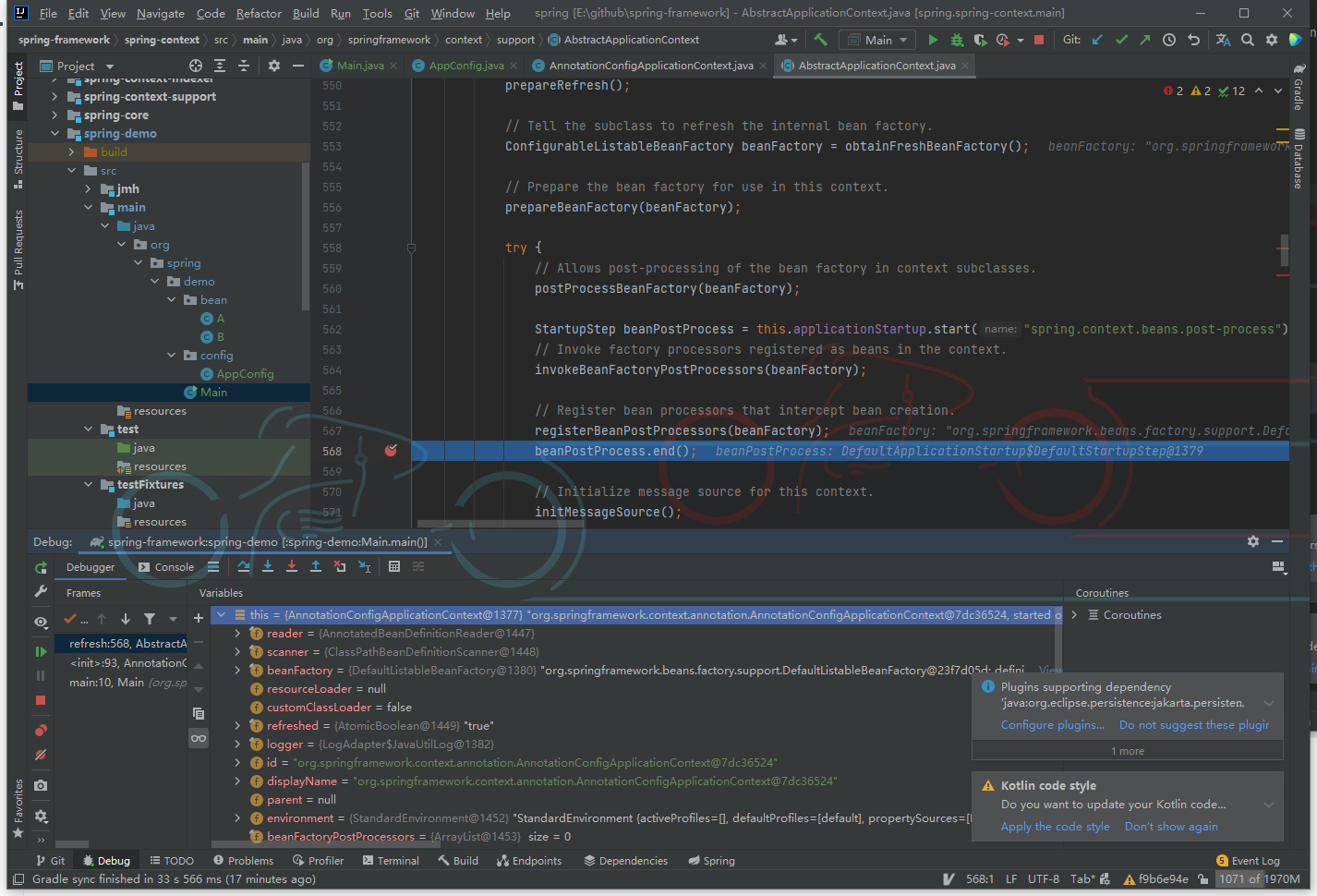Switch to AppConfig.java tab
The height and width of the screenshot is (896, 1317).
tap(466, 66)
